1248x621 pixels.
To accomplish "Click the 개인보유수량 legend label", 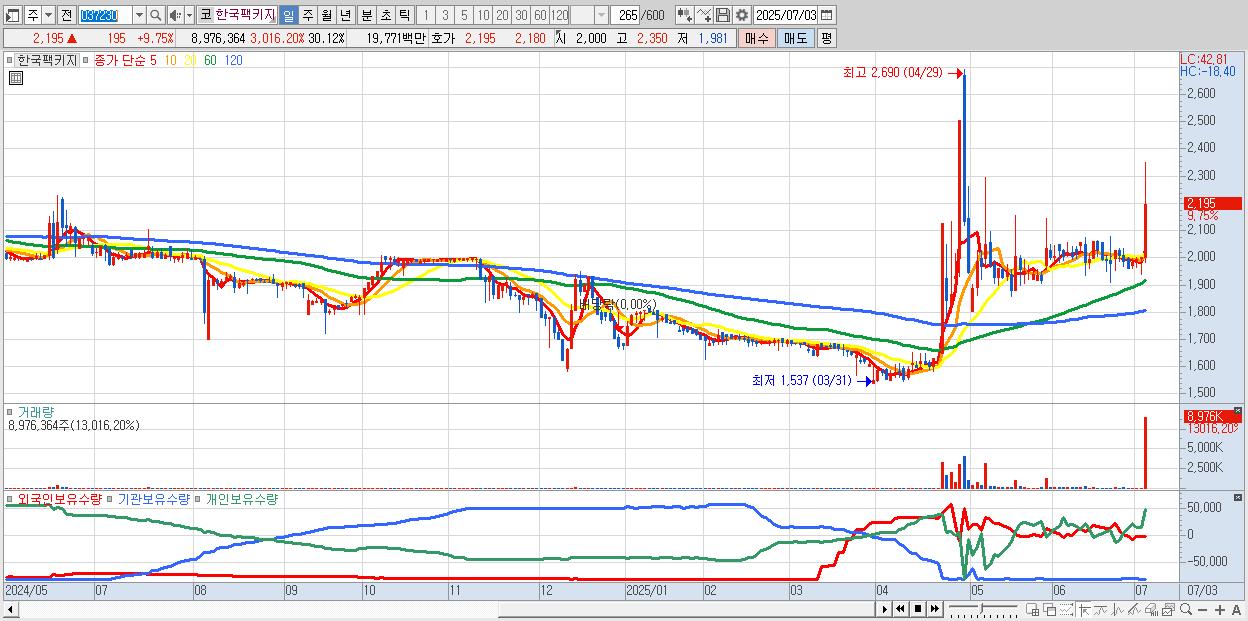I will pyautogui.click(x=240, y=498).
